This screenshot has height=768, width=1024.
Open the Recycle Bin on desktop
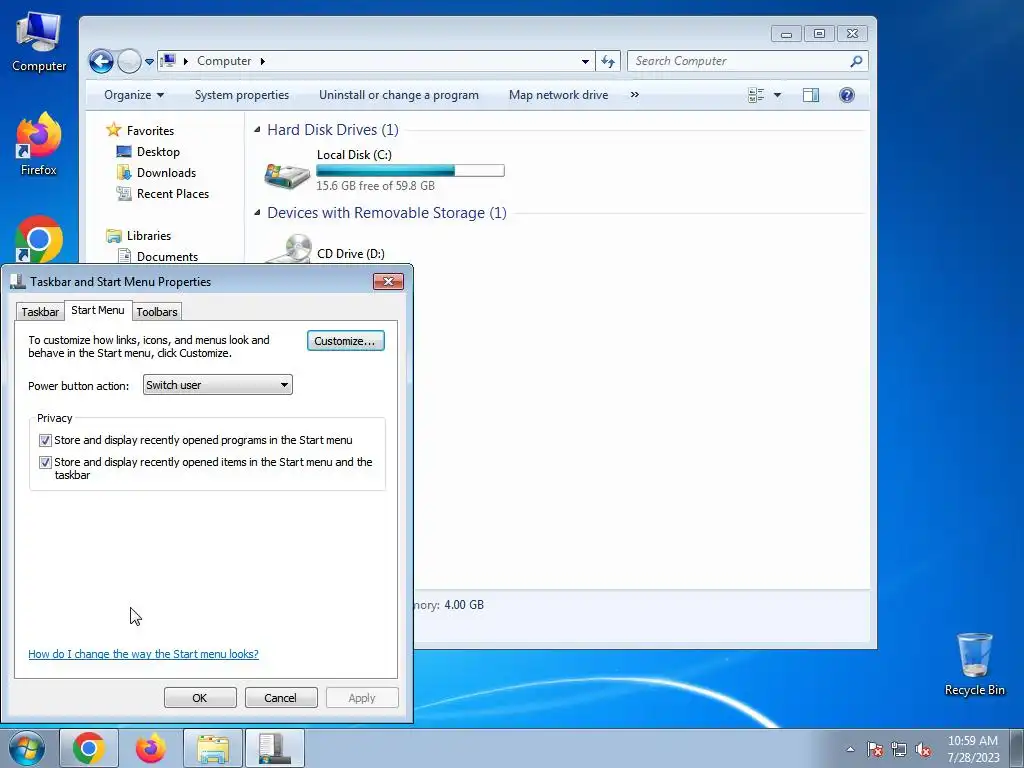(x=974, y=664)
